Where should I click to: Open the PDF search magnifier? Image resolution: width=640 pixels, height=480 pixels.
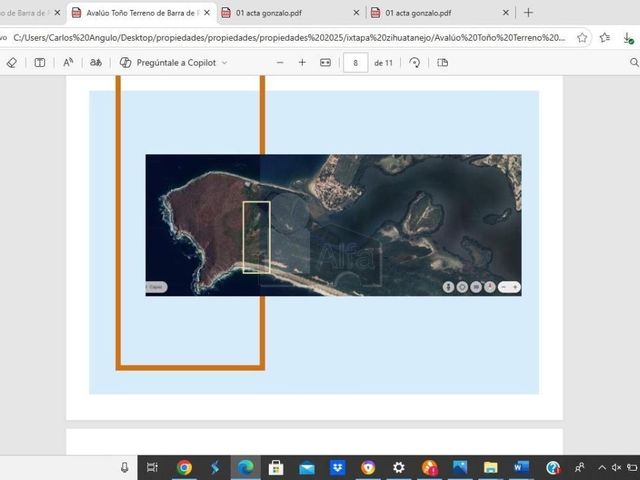tap(634, 62)
